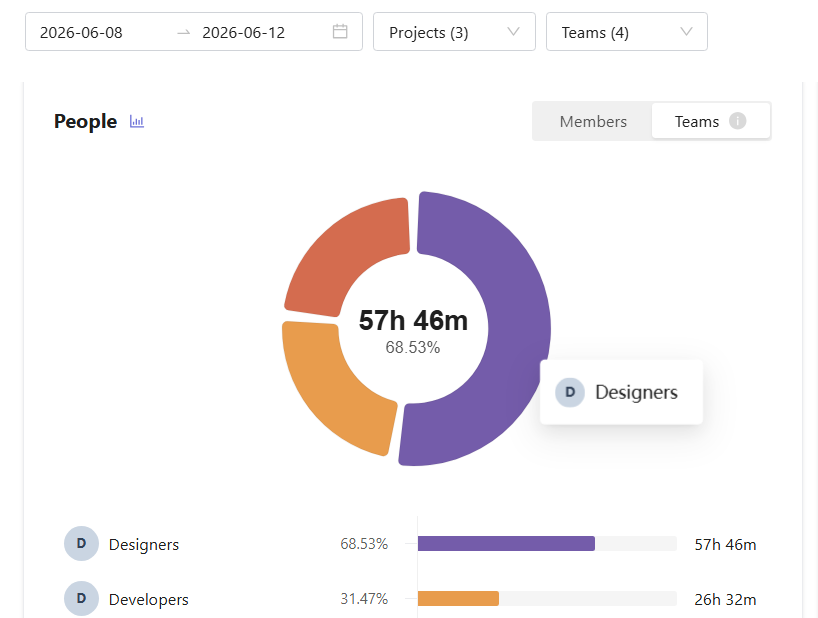Click the chevron on Projects dropdown
Viewport: 818px width, 618px height.
coord(513,32)
